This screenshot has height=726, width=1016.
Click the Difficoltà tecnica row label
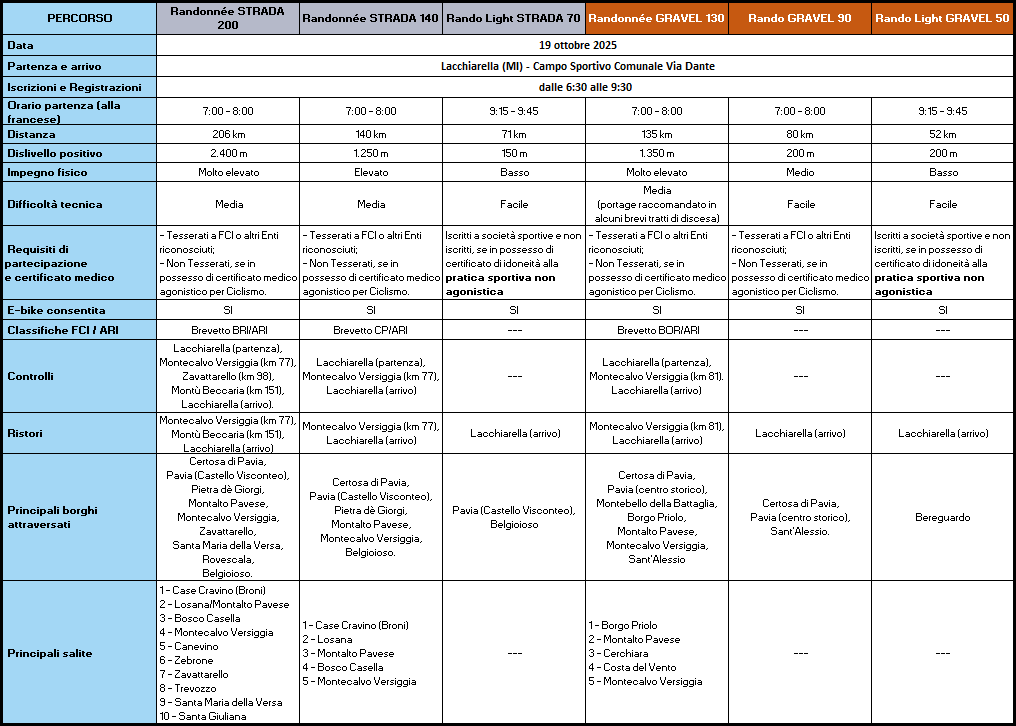point(55,204)
